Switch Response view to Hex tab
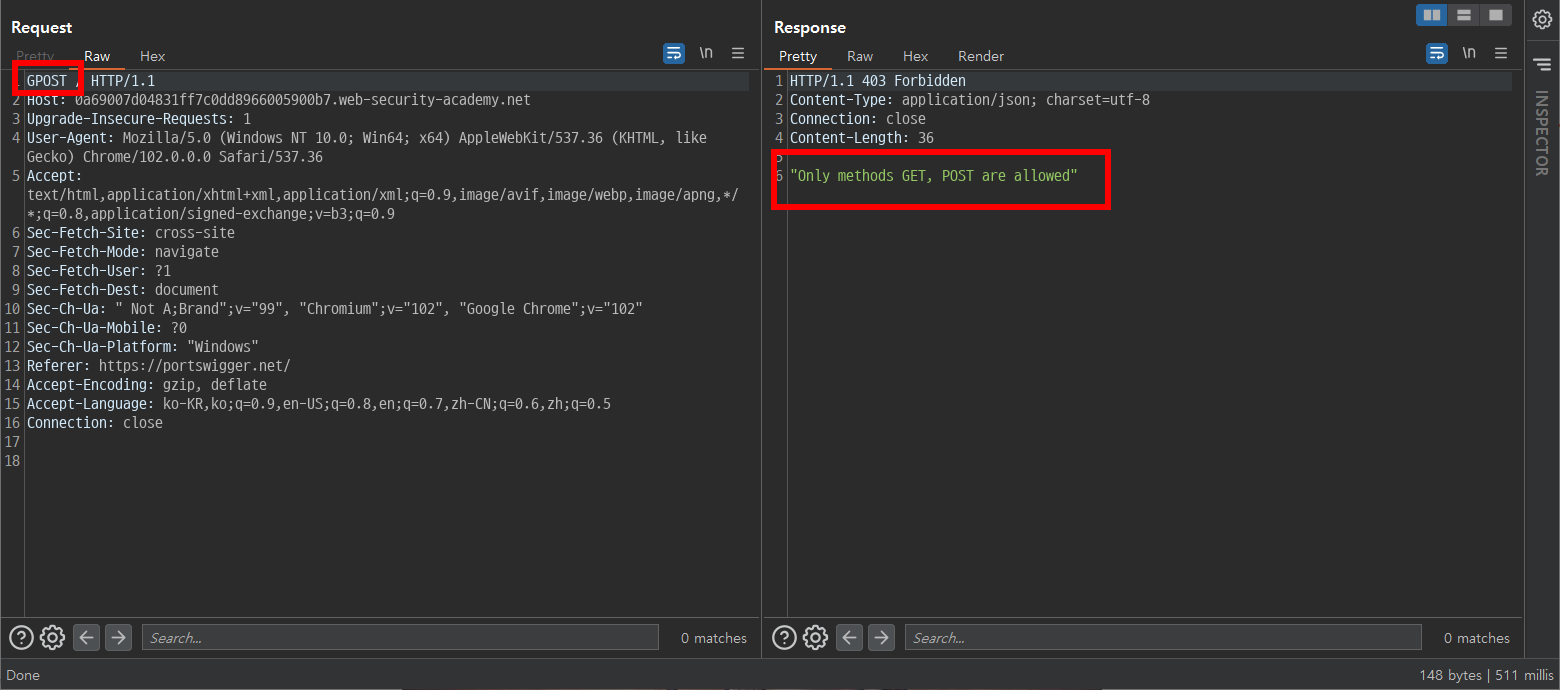 (x=916, y=56)
